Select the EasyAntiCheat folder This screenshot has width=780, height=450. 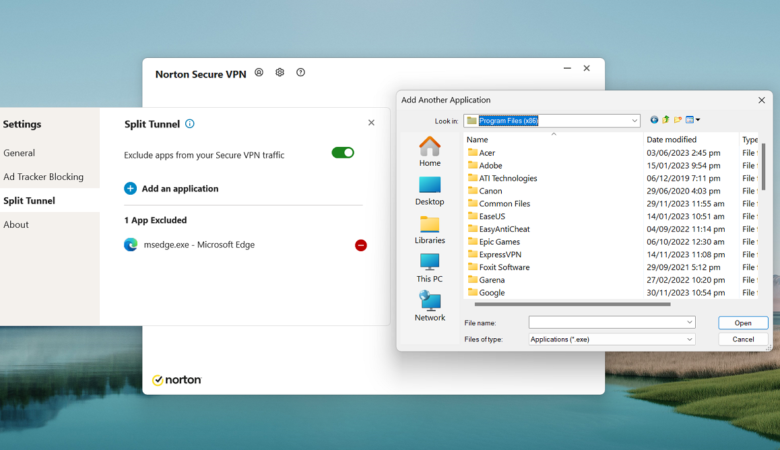click(x=499, y=229)
